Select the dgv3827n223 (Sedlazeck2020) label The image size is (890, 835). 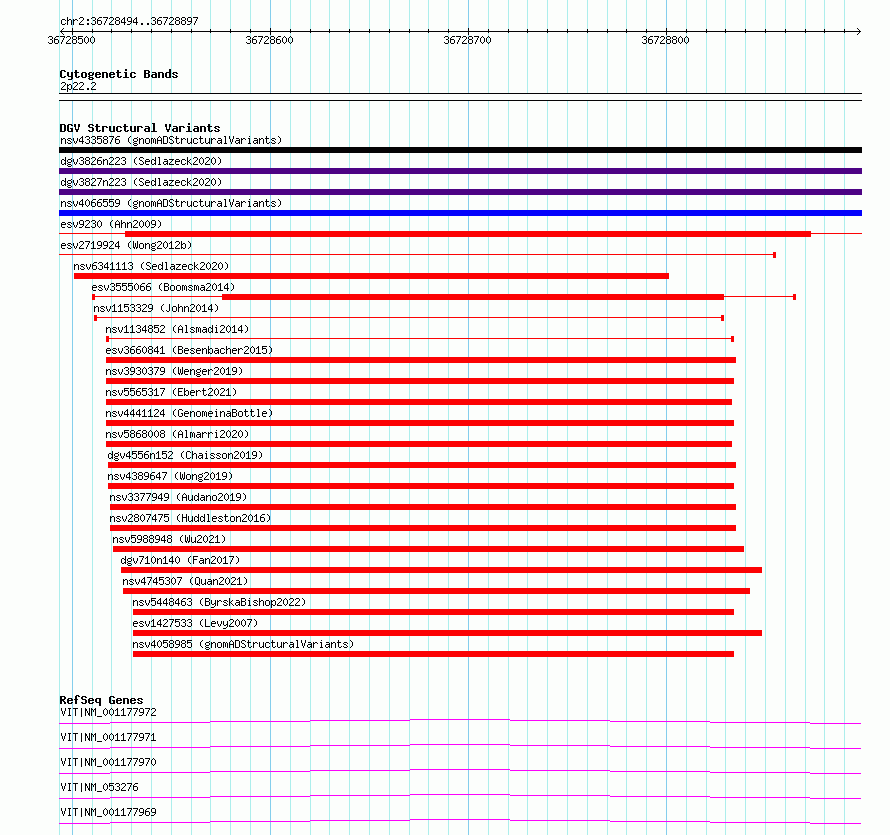point(141,182)
